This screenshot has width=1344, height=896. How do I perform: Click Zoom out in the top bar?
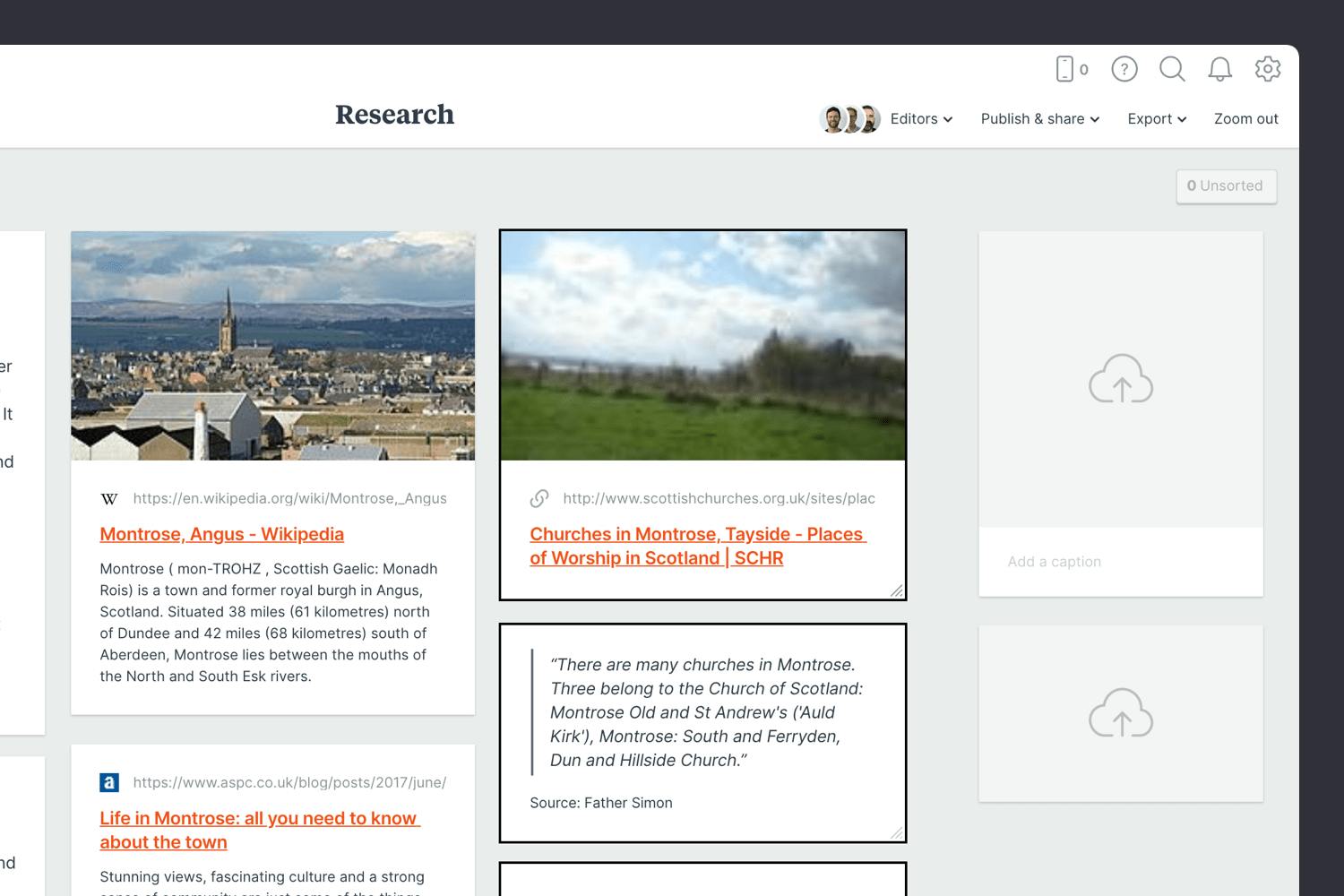tap(1246, 118)
